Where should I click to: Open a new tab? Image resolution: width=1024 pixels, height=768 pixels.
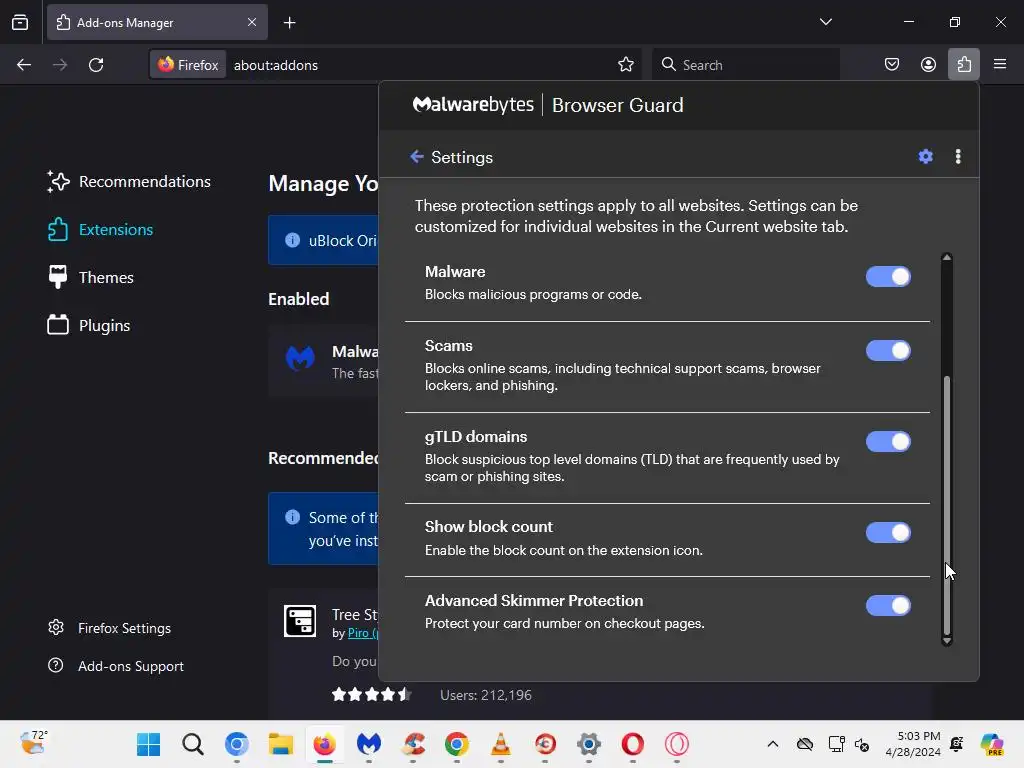pos(289,23)
